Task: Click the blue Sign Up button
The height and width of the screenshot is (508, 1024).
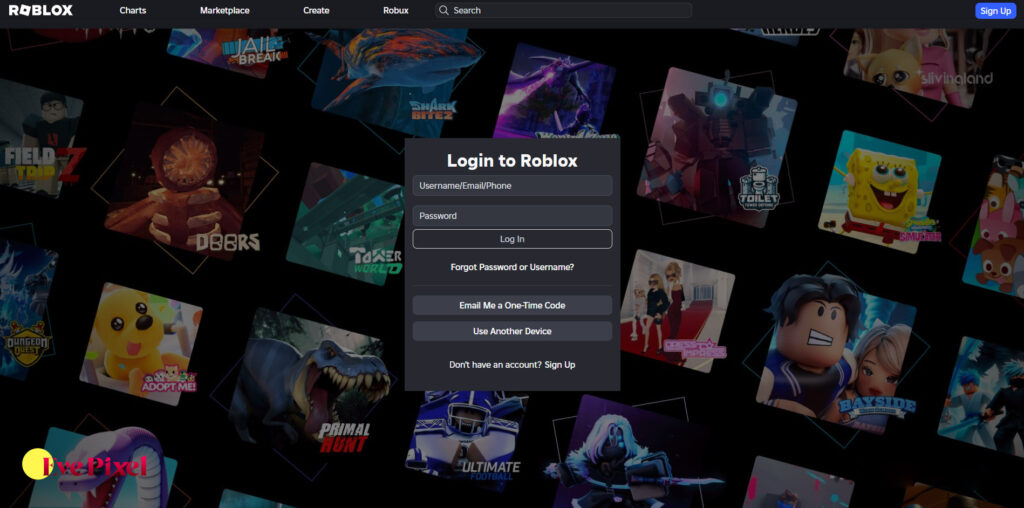Action: pos(995,10)
